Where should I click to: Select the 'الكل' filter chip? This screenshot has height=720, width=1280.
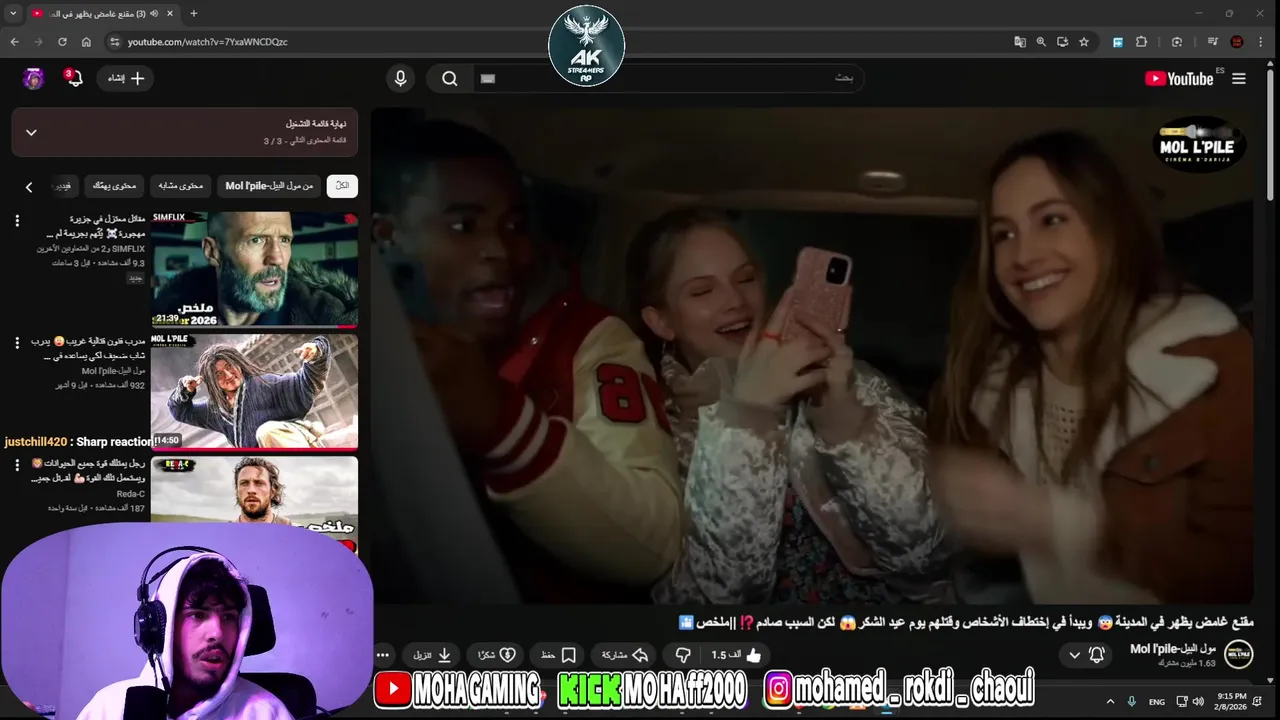[342, 185]
